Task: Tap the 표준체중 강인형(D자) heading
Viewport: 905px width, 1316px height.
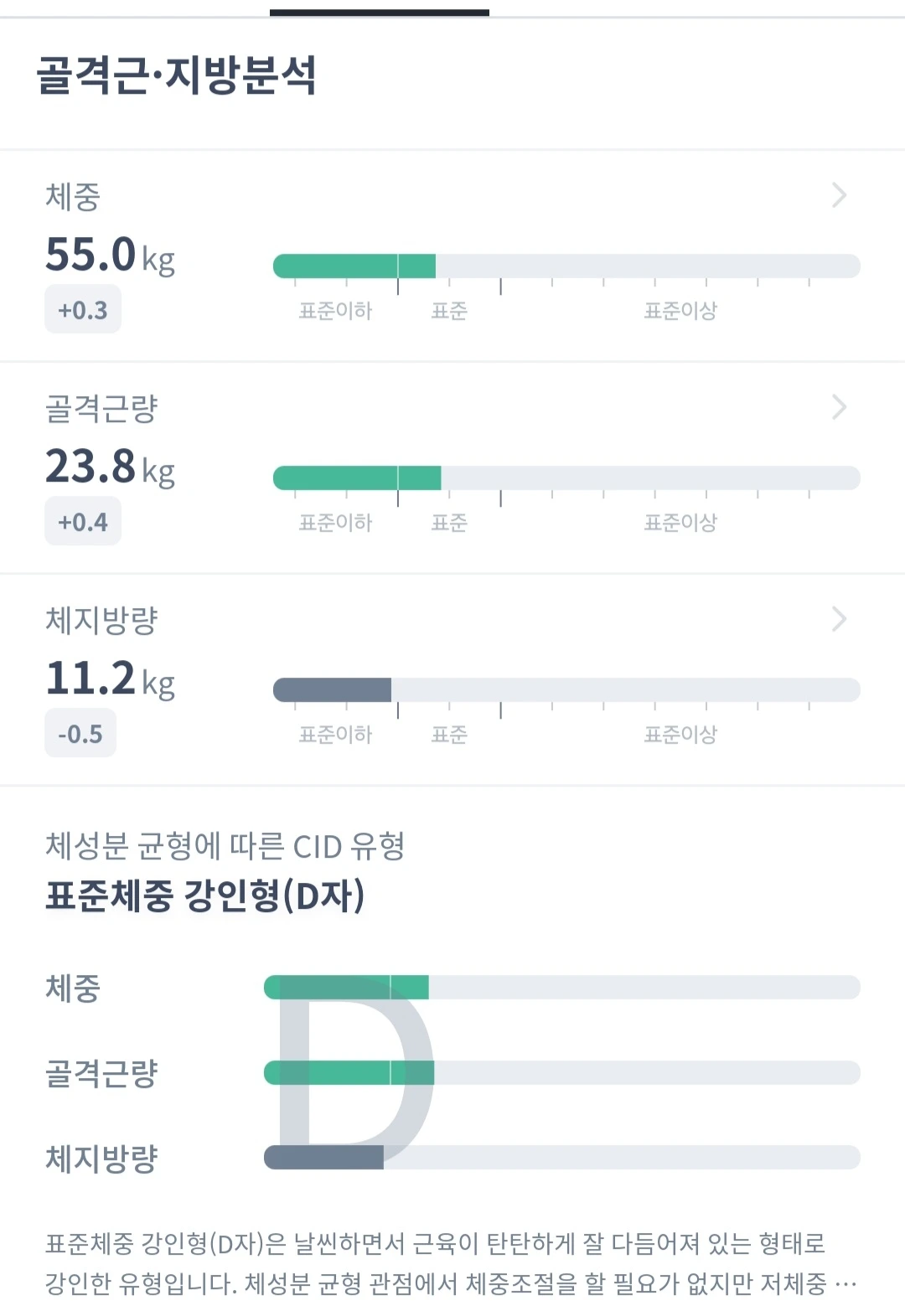Action: 205,895
